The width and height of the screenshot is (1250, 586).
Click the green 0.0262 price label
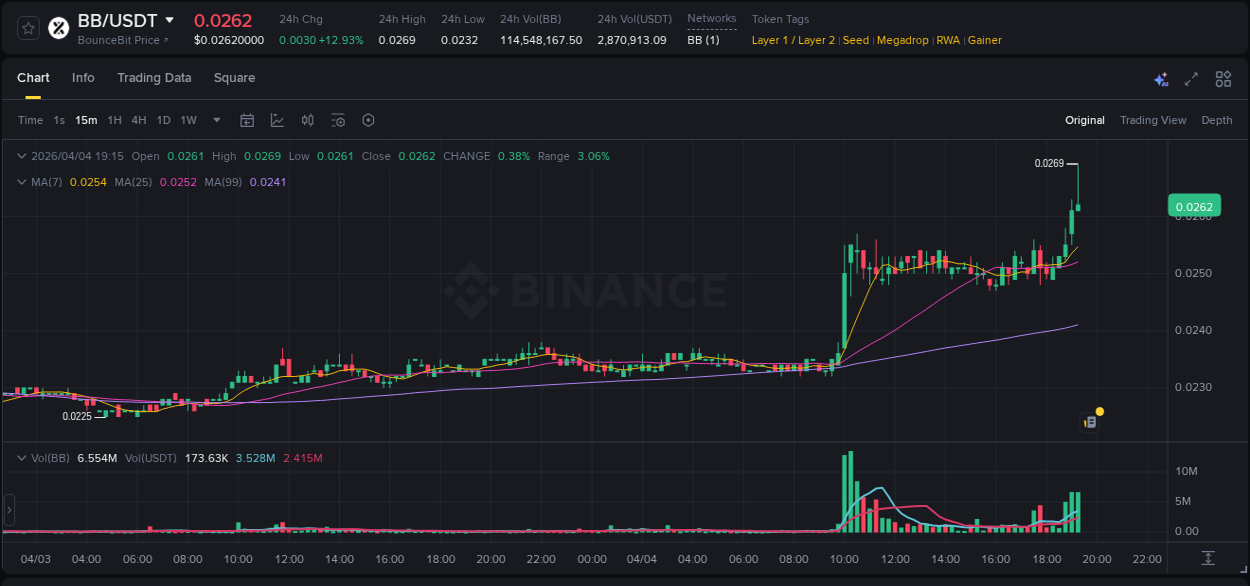click(x=1194, y=205)
